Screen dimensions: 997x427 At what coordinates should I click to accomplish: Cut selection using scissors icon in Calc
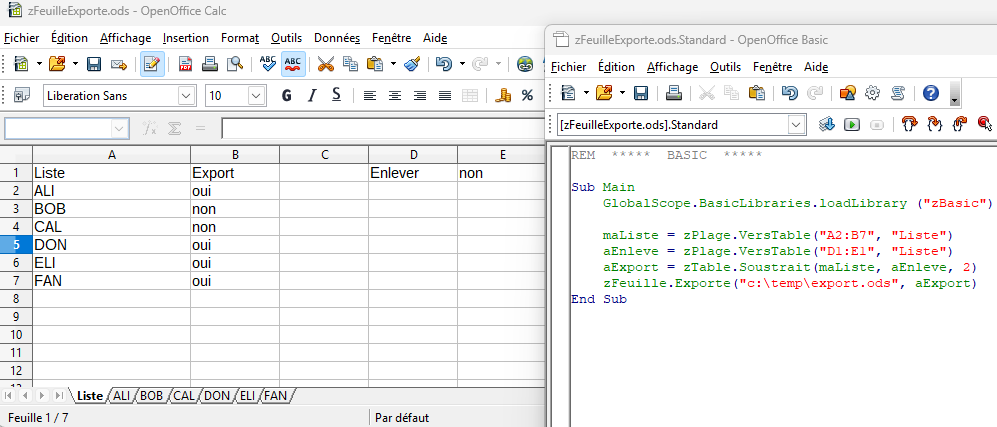[326, 64]
